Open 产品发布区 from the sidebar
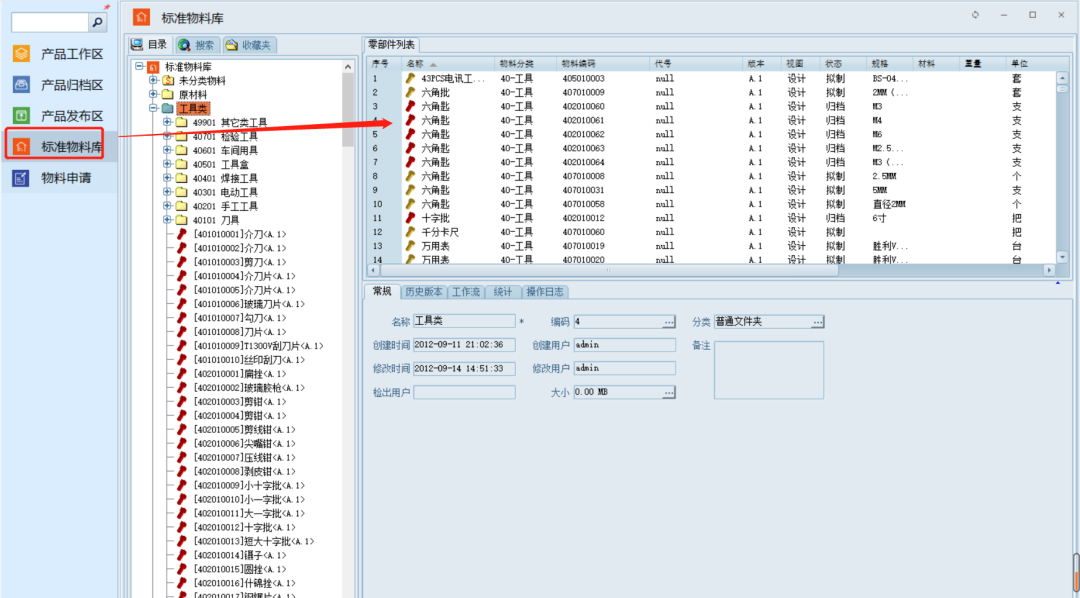 [71, 116]
